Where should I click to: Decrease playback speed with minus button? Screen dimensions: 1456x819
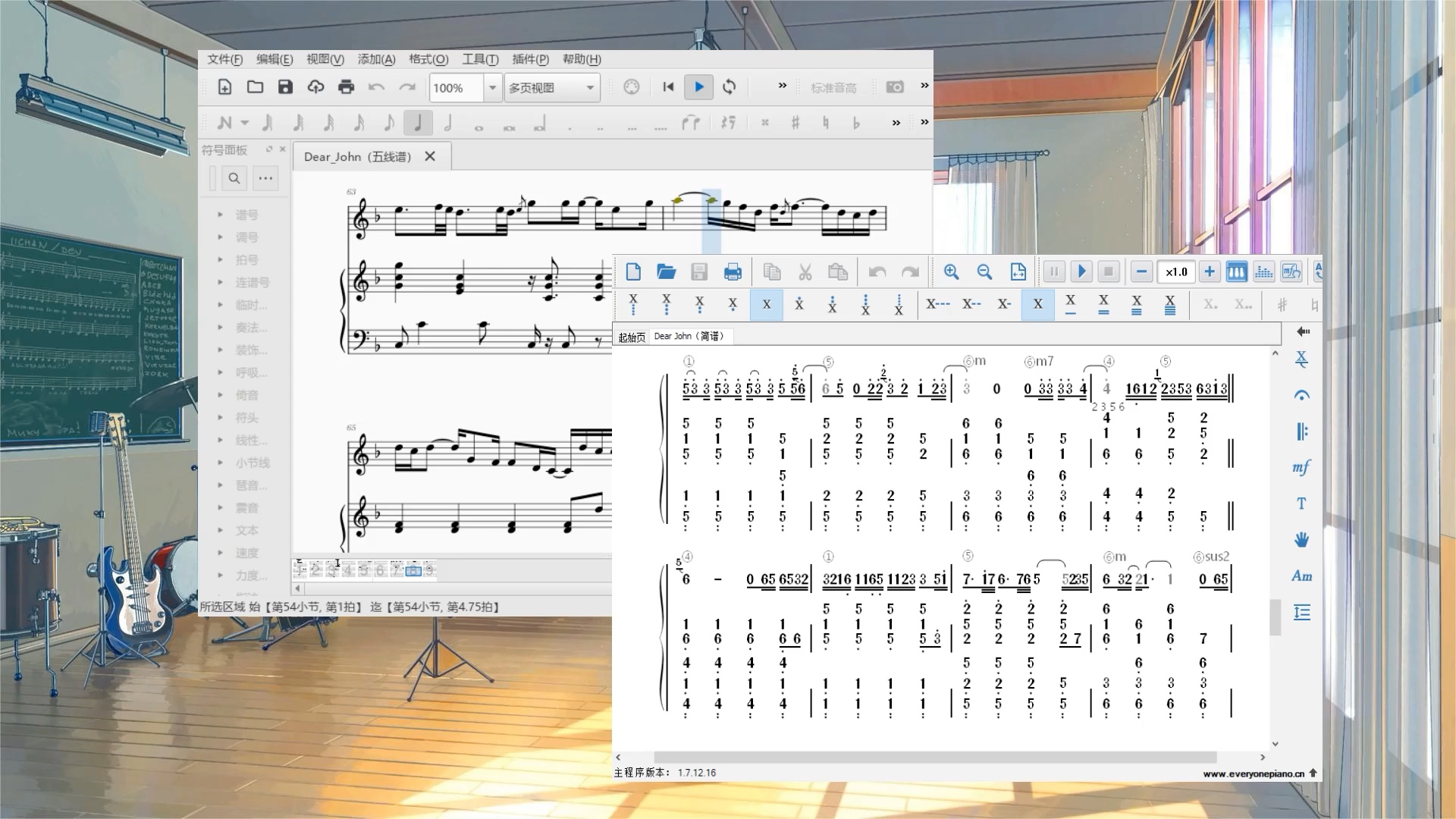pos(1141,271)
